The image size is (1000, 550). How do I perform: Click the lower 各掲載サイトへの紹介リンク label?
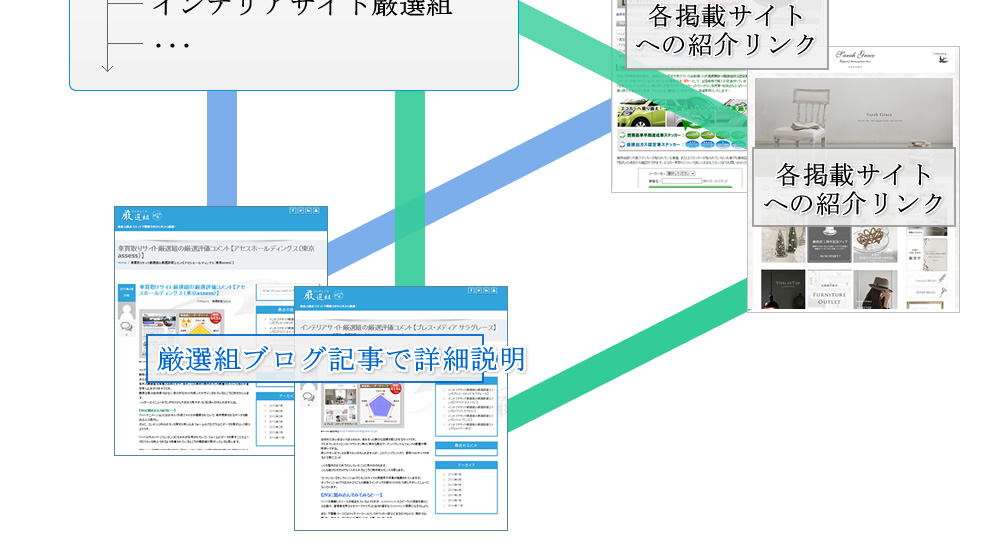pos(853,188)
